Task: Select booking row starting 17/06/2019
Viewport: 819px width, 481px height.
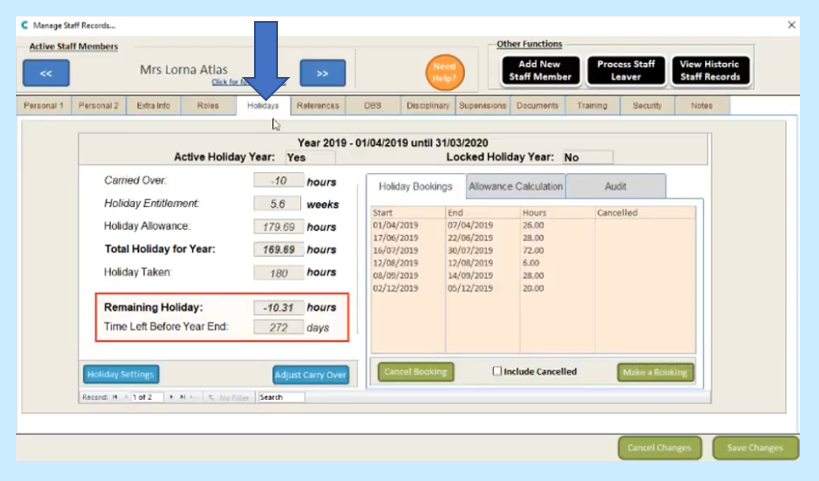Action: [x=533, y=238]
